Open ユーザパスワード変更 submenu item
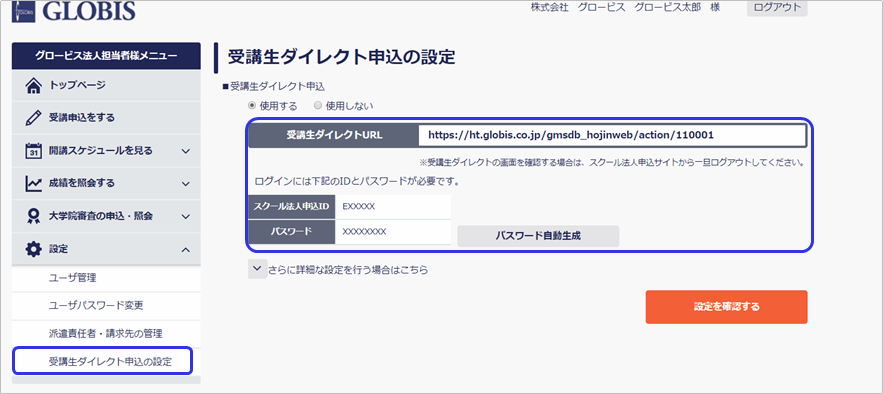Image resolution: width=883 pixels, height=394 pixels. click(x=106, y=306)
